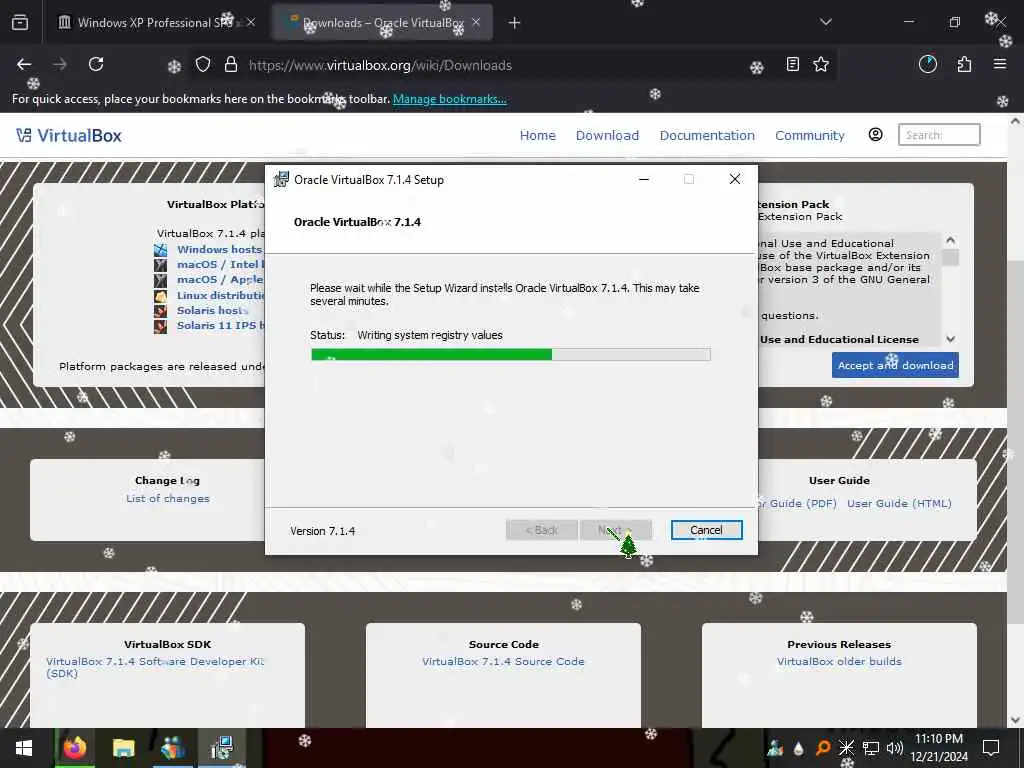The height and width of the screenshot is (768, 1024).
Task: Go back using the browser back arrow
Action: (24, 64)
